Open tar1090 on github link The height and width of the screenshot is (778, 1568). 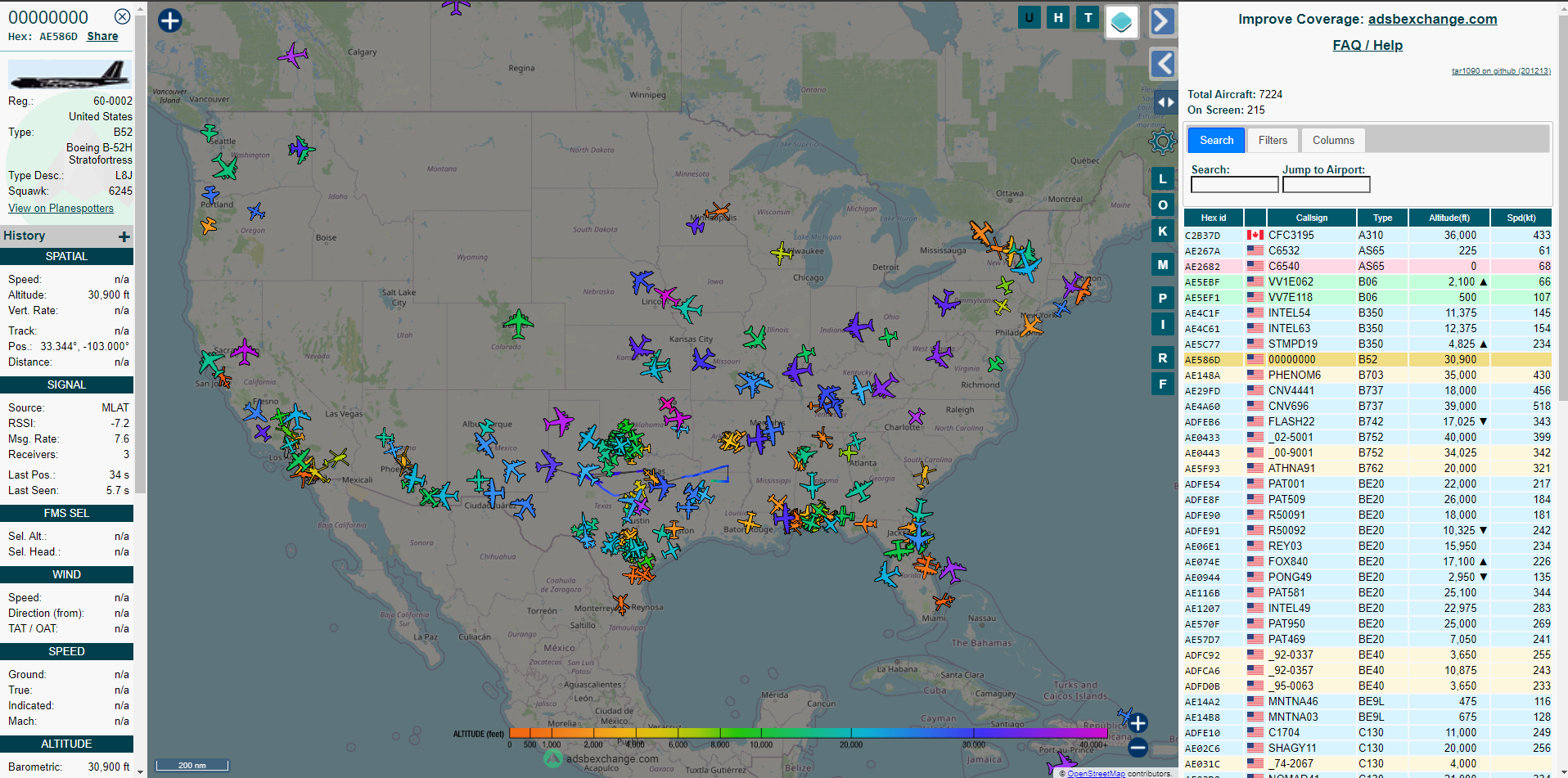click(1501, 71)
